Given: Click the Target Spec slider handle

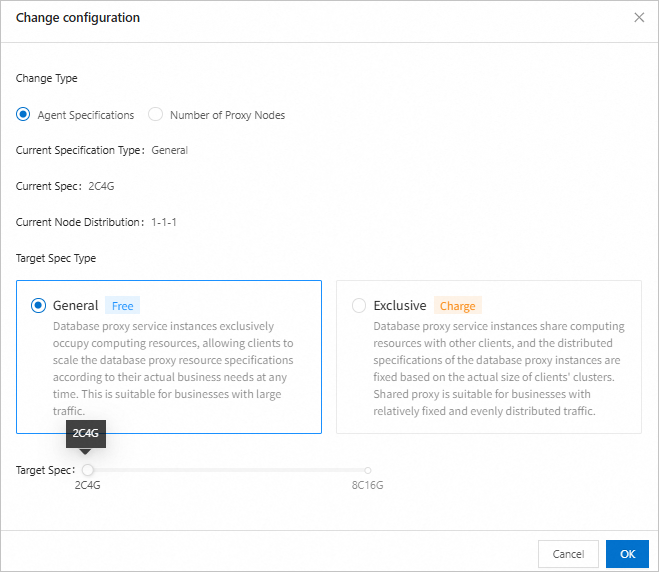Looking at the screenshot, I should click(88, 470).
